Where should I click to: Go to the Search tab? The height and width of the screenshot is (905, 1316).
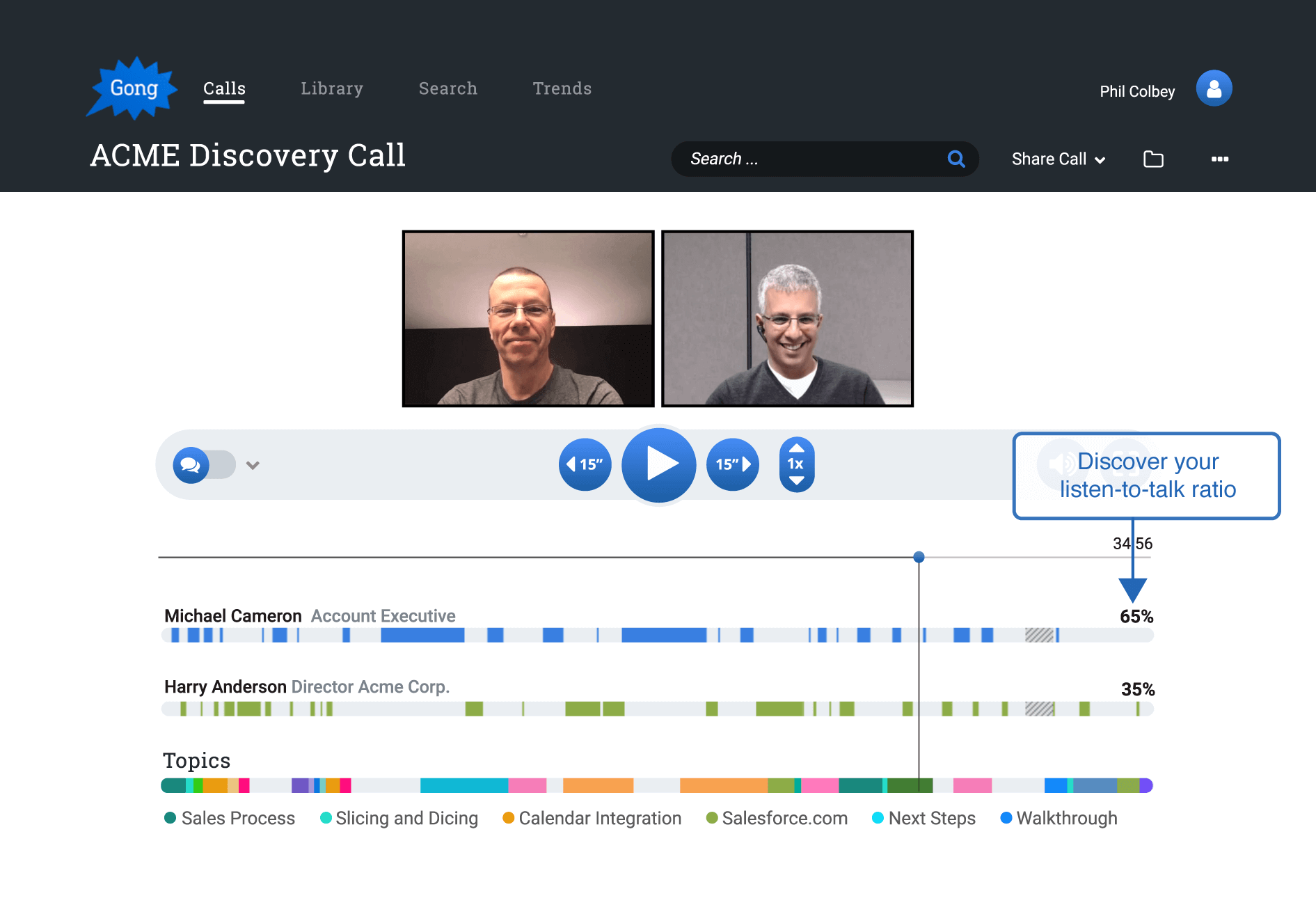pyautogui.click(x=448, y=88)
